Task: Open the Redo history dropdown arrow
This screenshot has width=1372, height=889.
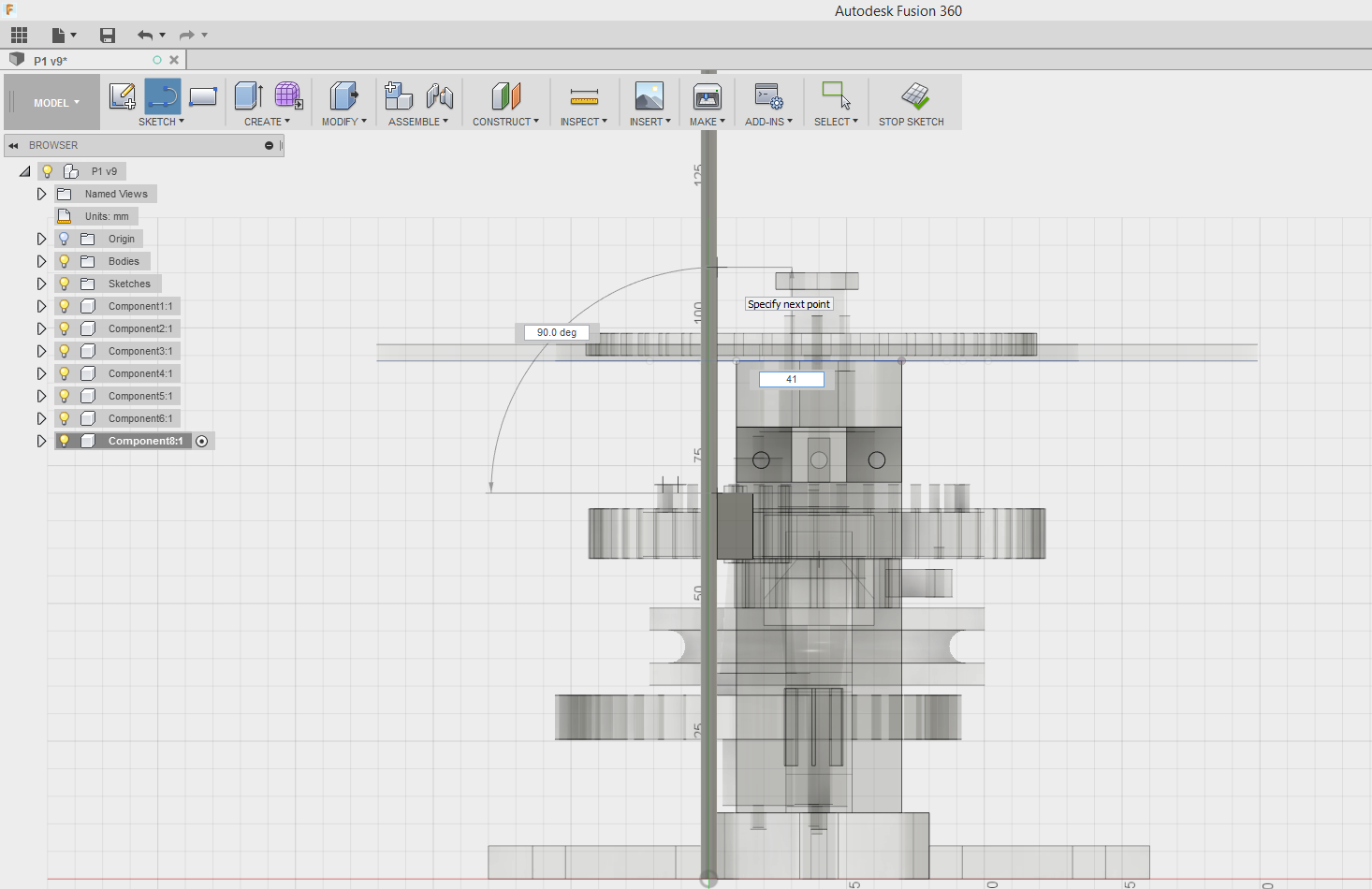Action: tap(204, 36)
